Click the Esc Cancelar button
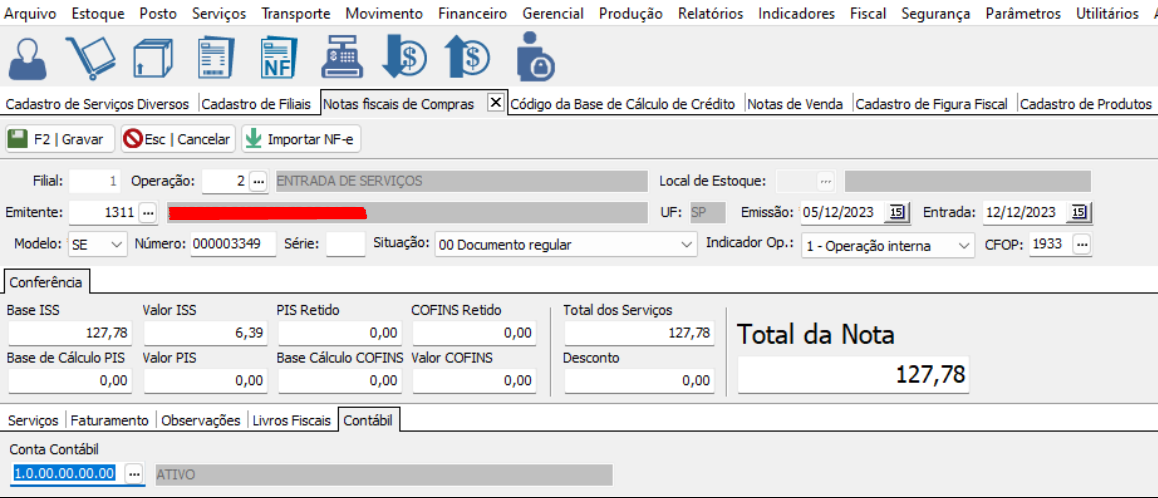The height and width of the screenshot is (498, 1158). (x=177, y=139)
